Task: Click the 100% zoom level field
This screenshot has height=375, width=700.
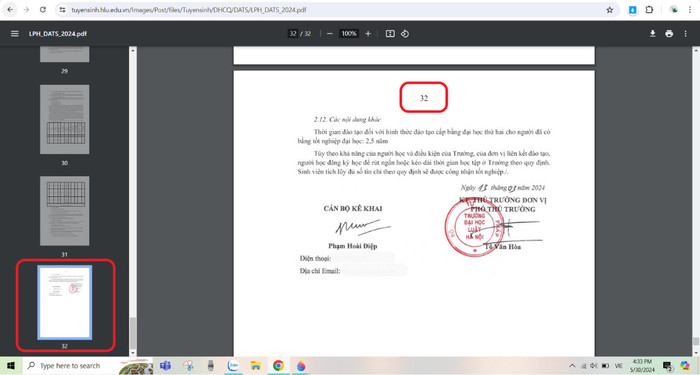Action: (349, 34)
